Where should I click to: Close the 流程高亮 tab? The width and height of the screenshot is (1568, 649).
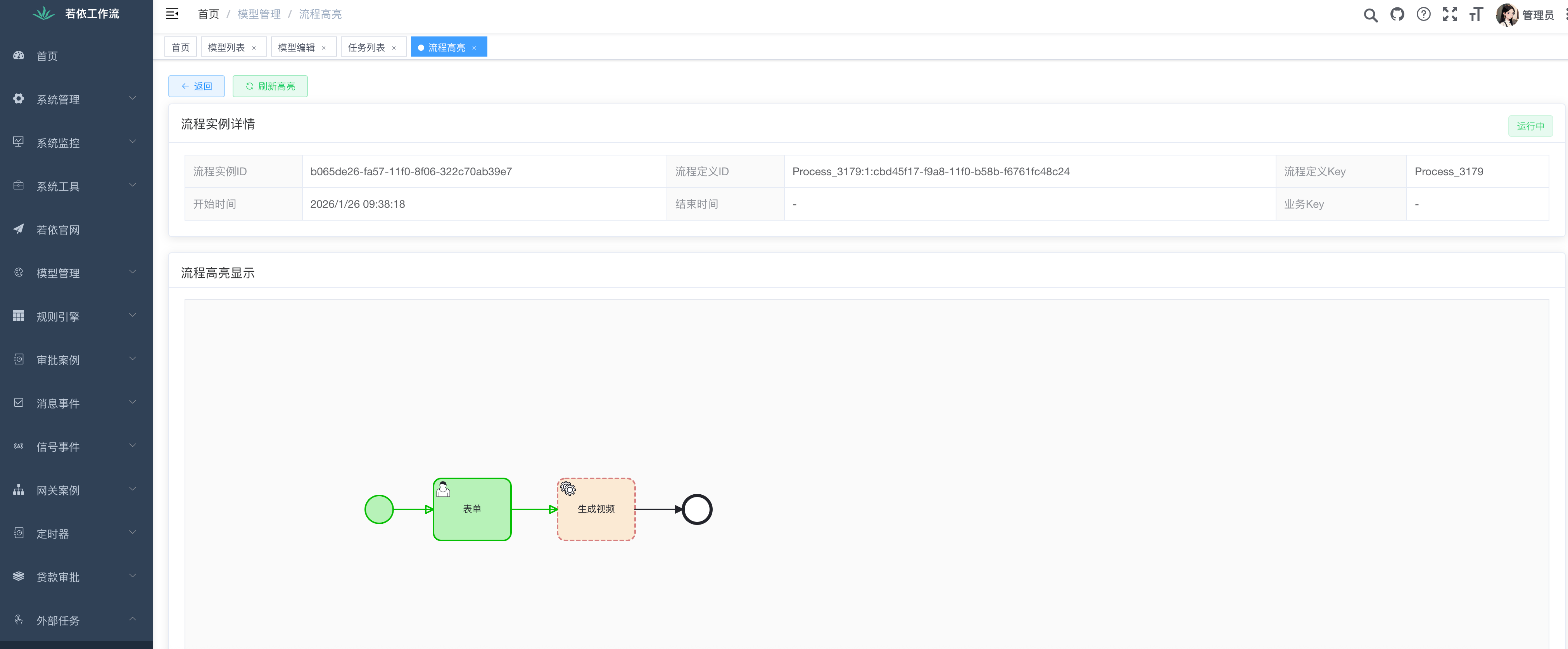coord(474,47)
